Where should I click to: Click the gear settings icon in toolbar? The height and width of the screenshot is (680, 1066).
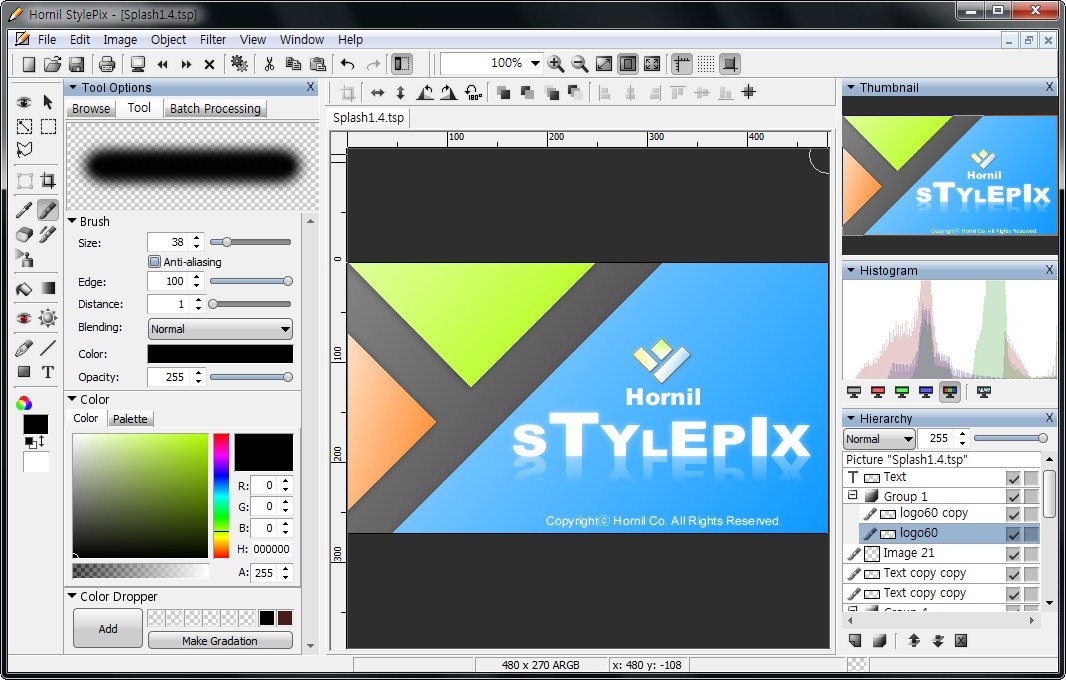coord(239,64)
